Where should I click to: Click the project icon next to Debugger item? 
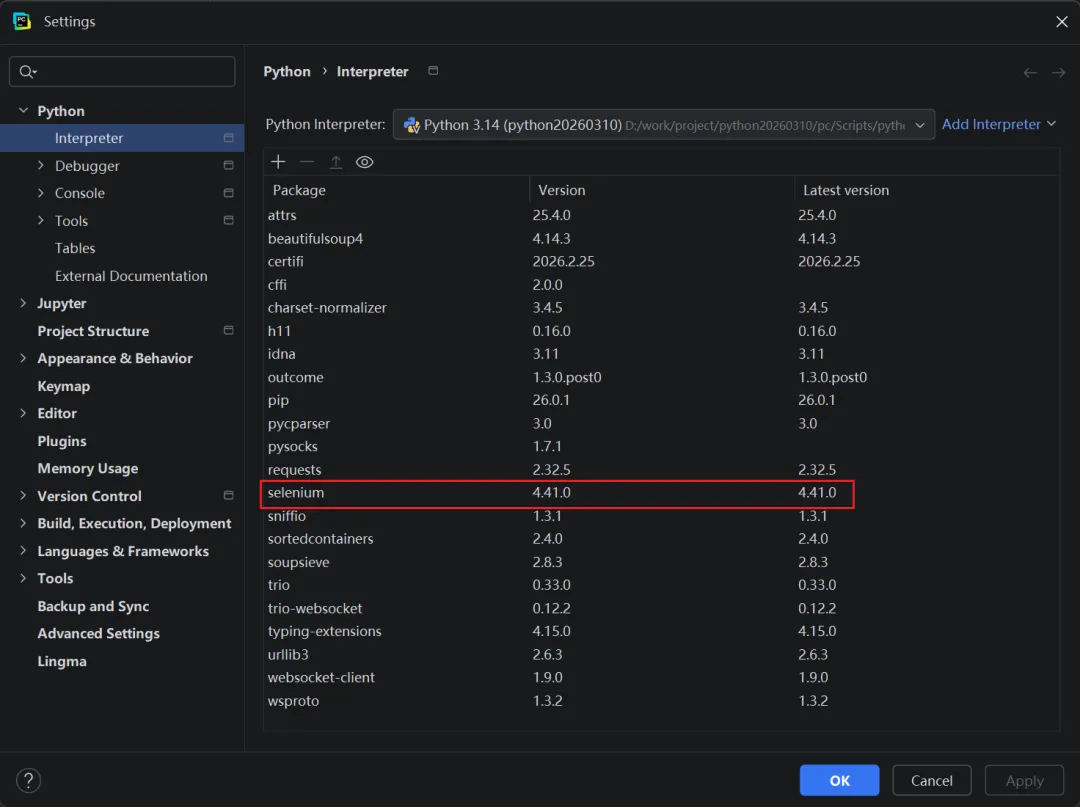(229, 165)
